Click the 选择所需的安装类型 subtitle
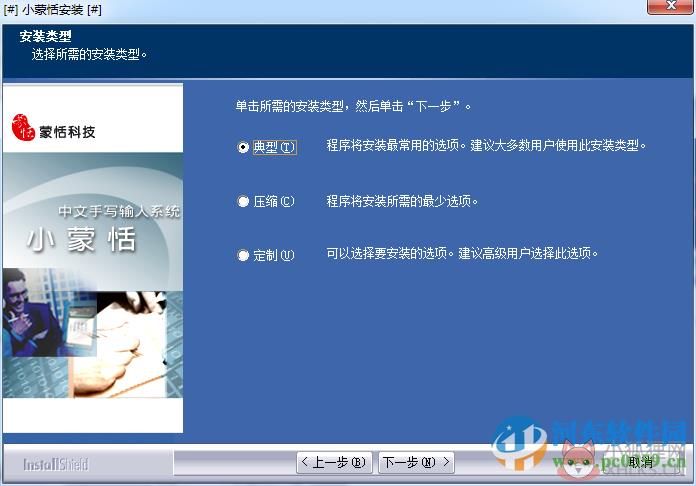The height and width of the screenshot is (486, 696). tap(89, 55)
